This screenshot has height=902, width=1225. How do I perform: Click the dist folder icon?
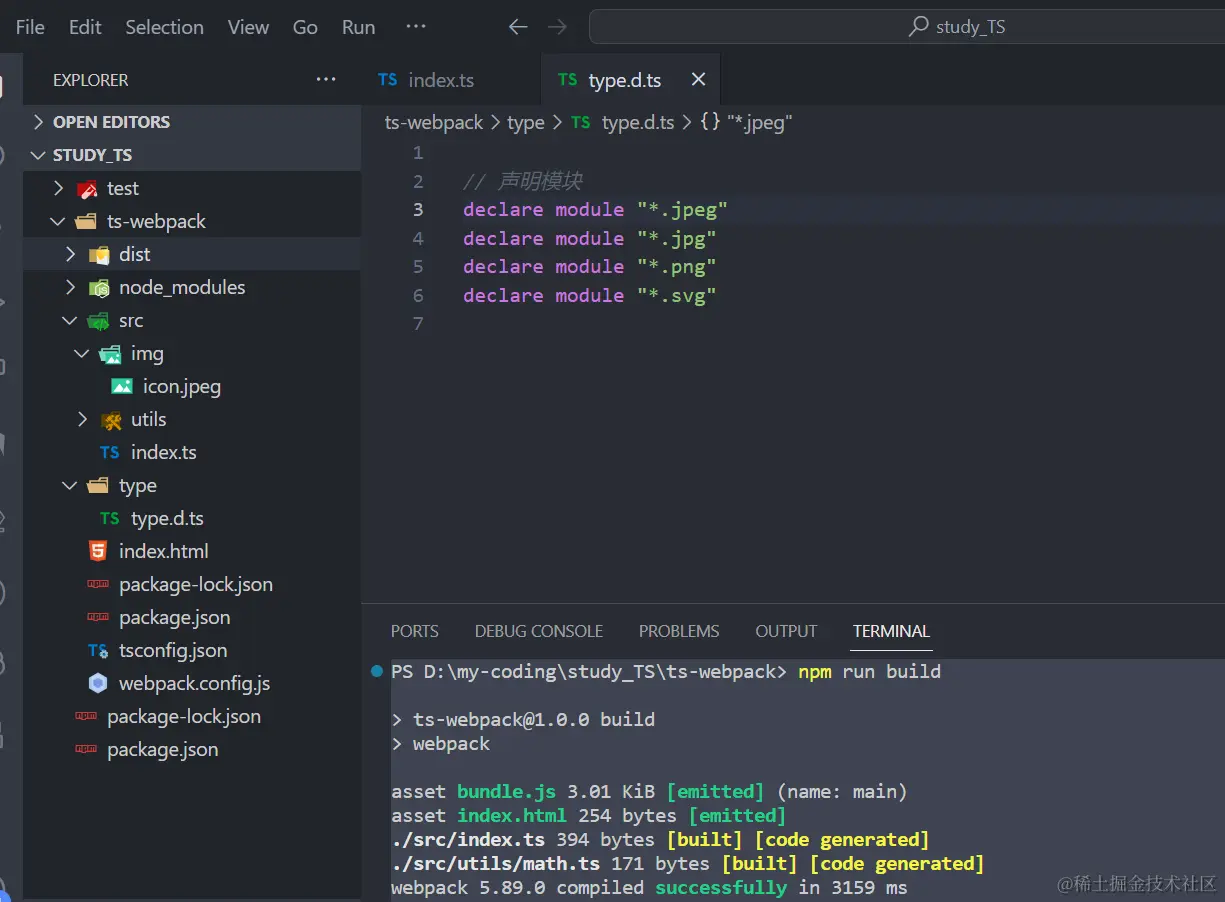tap(99, 254)
